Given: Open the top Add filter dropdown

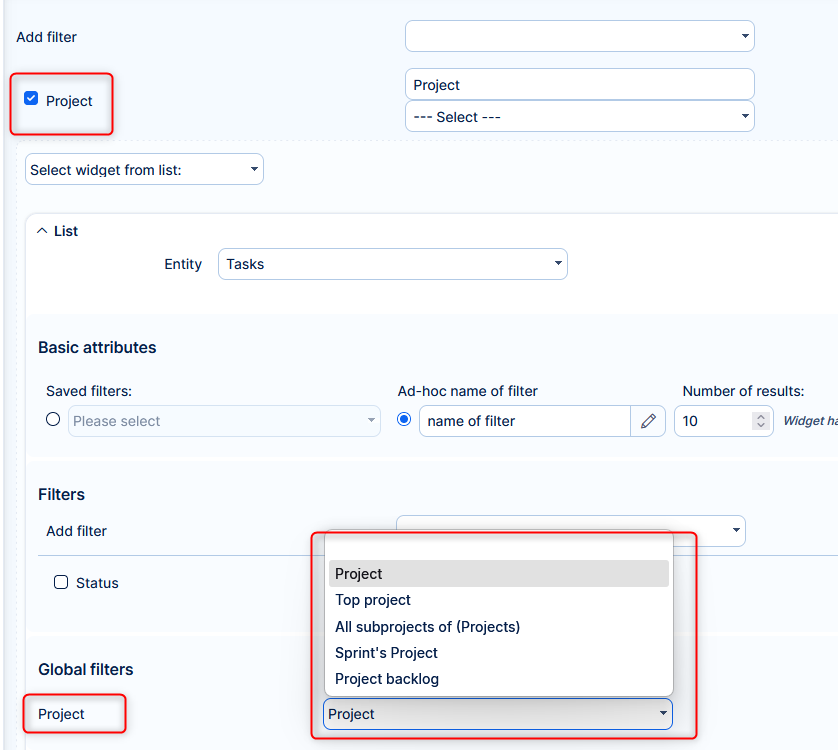Looking at the screenshot, I should pos(579,36).
